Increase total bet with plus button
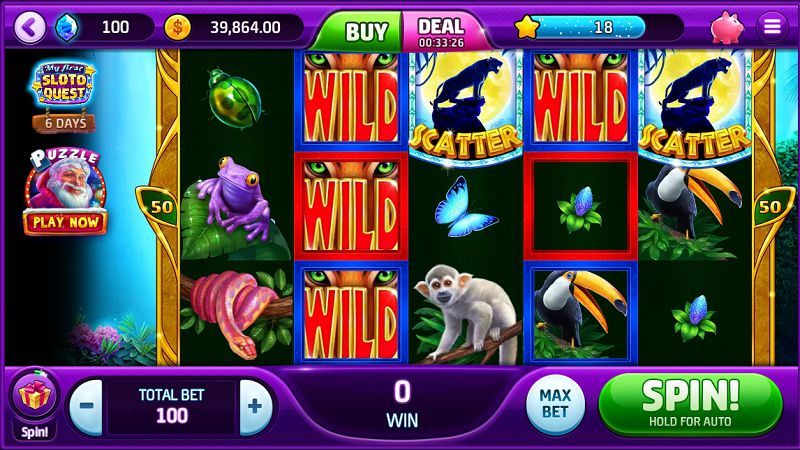 (x=255, y=407)
